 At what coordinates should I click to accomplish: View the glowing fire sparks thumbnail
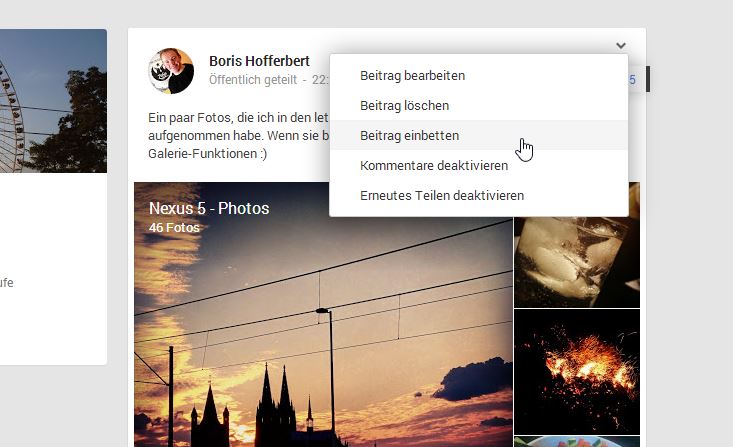(x=577, y=370)
